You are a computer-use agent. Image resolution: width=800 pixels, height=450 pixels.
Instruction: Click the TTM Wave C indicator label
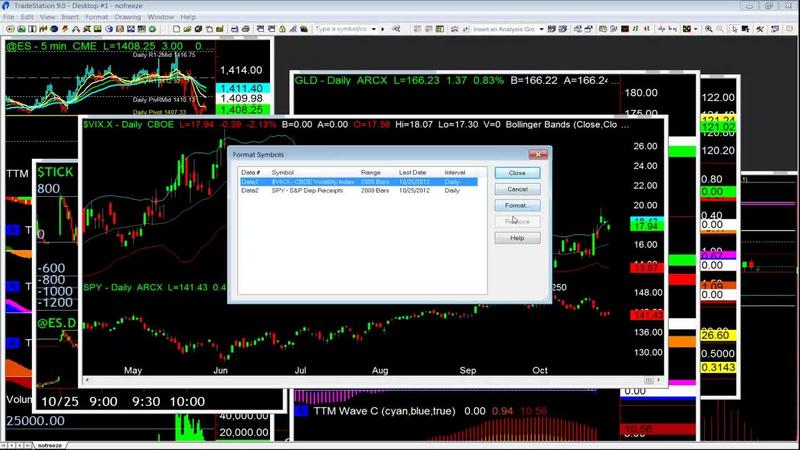tap(384, 411)
